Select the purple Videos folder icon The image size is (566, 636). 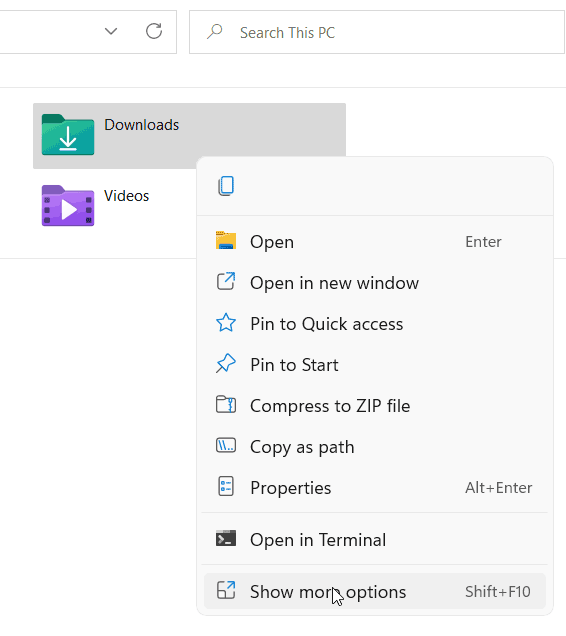(x=68, y=206)
